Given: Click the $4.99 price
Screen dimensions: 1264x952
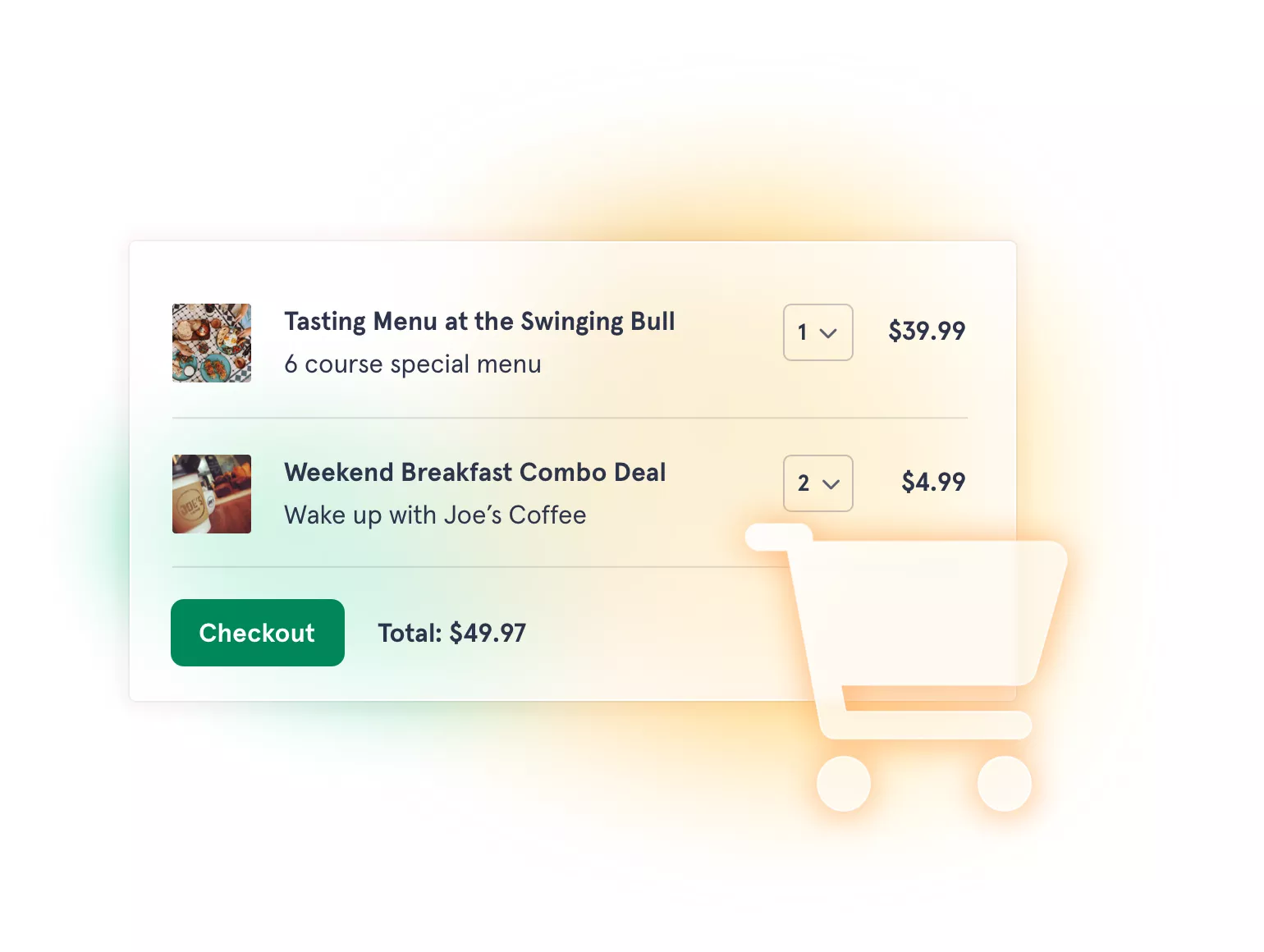Looking at the screenshot, I should click(x=933, y=482).
